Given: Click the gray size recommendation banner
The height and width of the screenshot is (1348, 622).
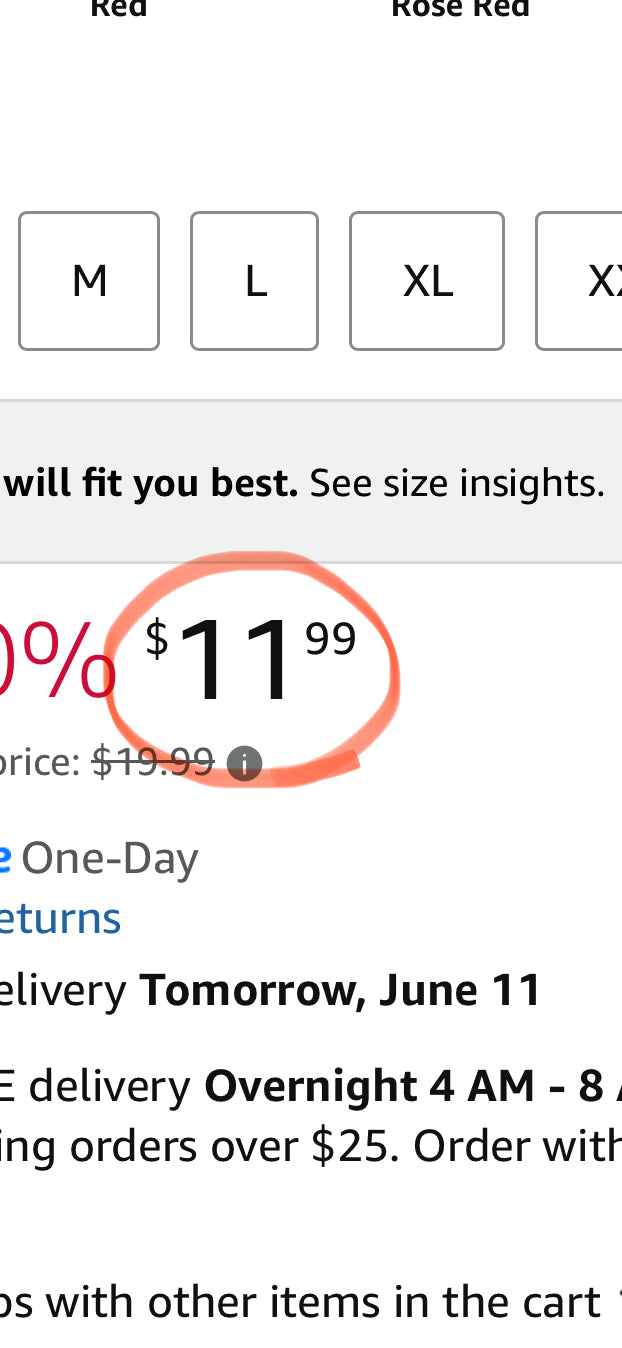Looking at the screenshot, I should pos(311,482).
